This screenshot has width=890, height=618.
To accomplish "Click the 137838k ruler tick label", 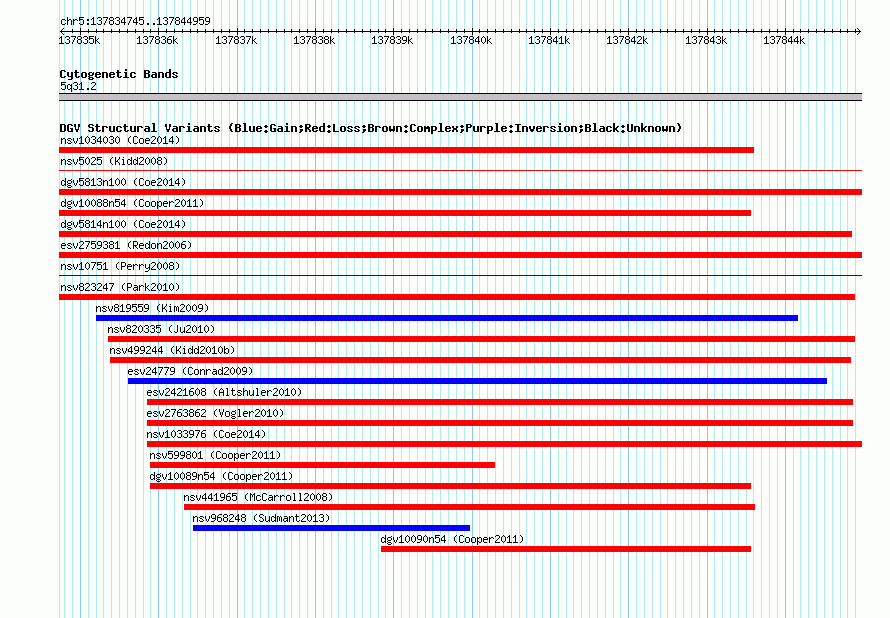I will pyautogui.click(x=314, y=40).
